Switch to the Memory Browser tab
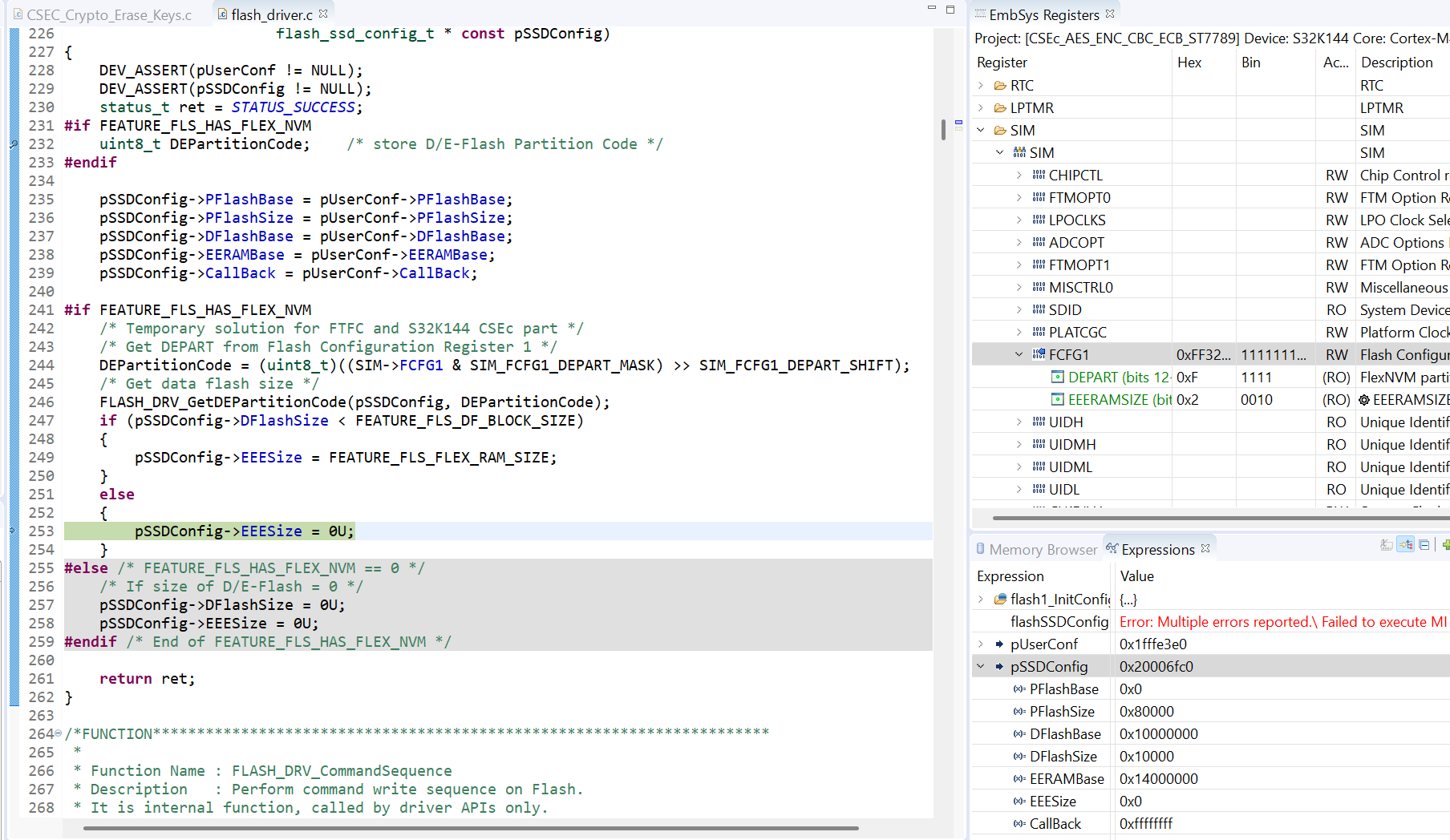Viewport: 1450px width, 840px height. 1043,549
